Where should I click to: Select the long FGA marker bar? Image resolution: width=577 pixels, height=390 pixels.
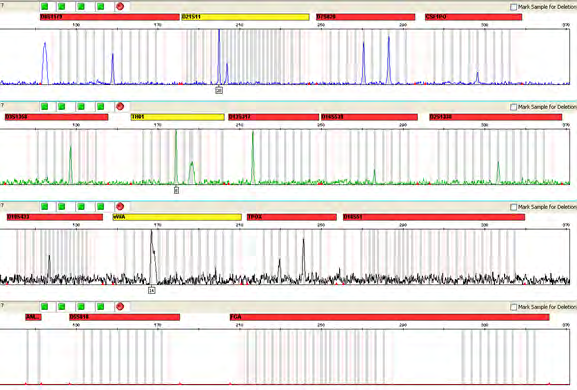[390, 317]
